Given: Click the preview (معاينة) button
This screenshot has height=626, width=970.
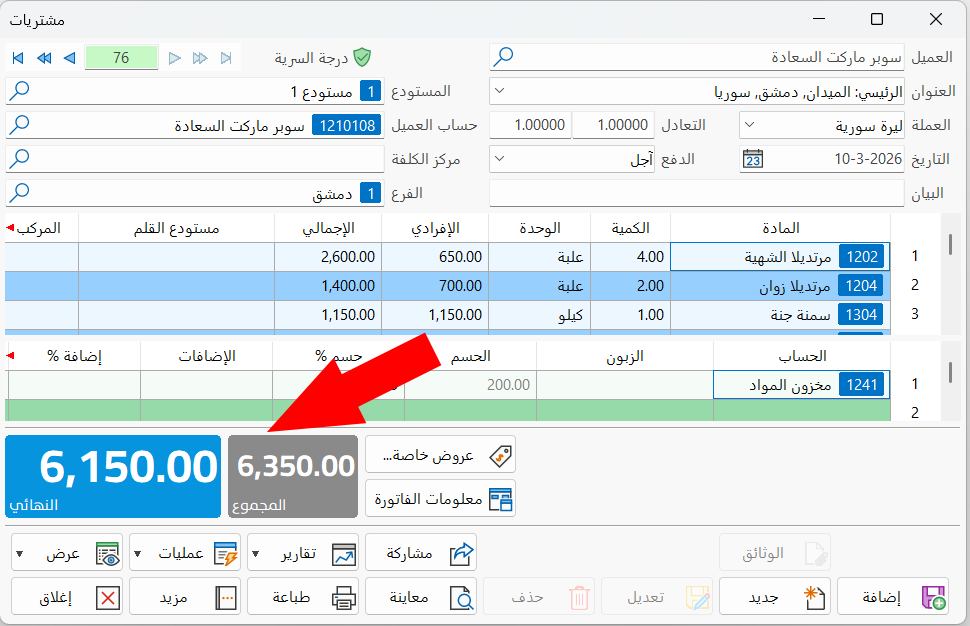Looking at the screenshot, I should coord(421,597).
